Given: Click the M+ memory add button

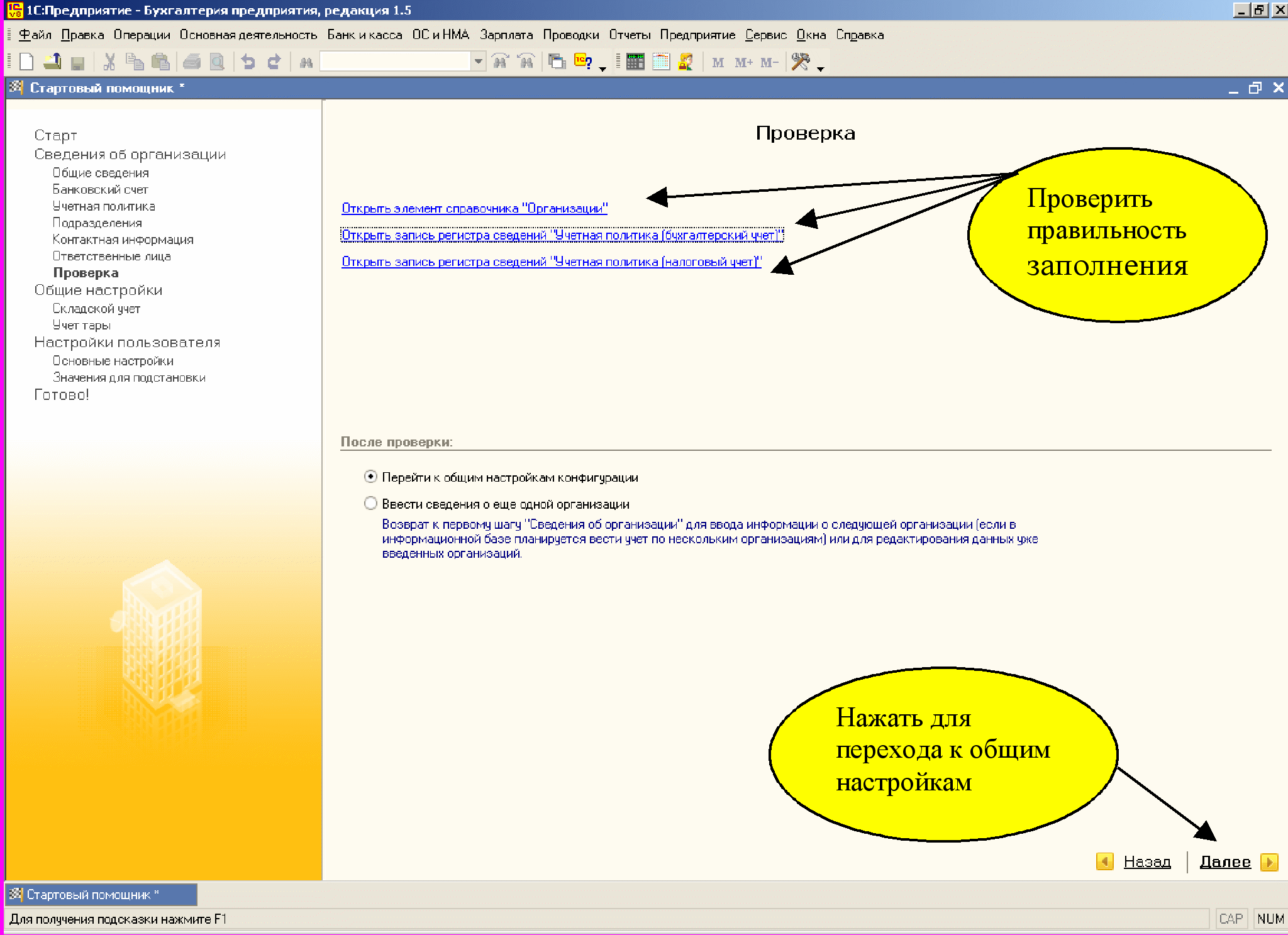Looking at the screenshot, I should click(743, 62).
